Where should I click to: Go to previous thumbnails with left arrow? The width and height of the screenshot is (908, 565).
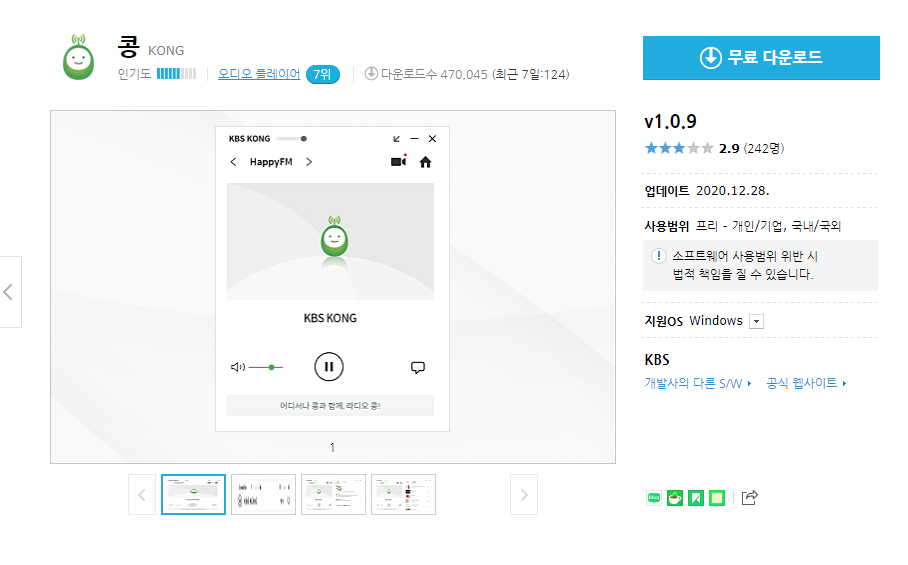click(142, 494)
